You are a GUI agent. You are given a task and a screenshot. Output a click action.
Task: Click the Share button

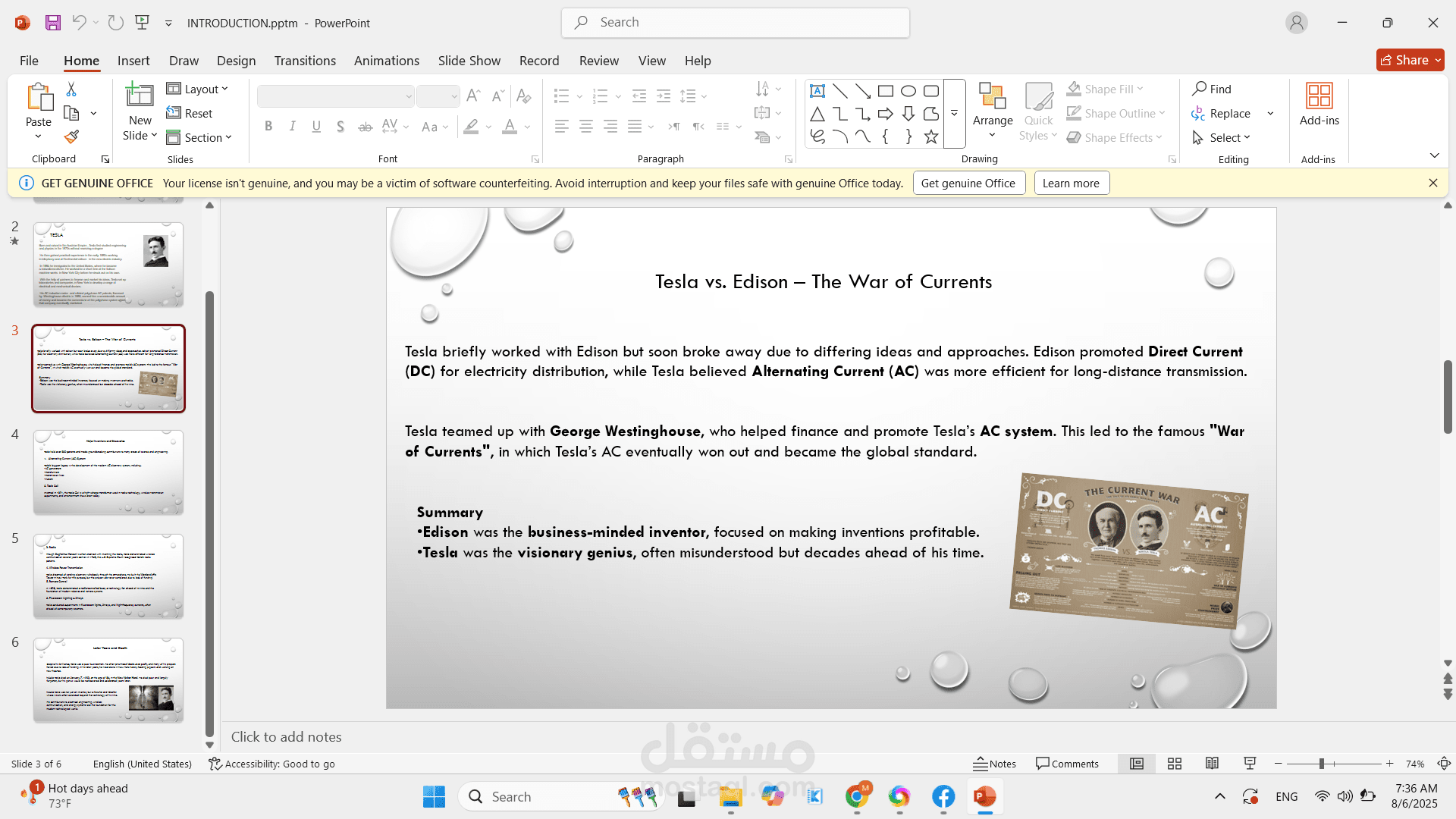click(x=1410, y=60)
